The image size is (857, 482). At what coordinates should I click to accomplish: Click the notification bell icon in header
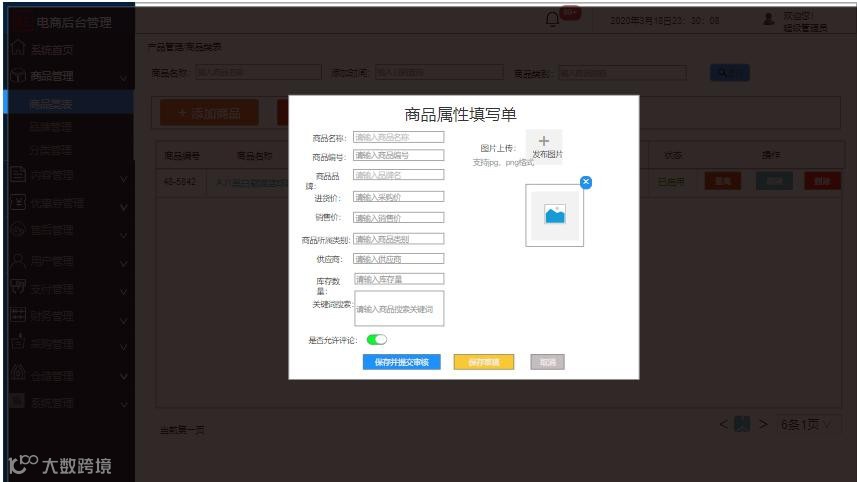click(x=553, y=20)
